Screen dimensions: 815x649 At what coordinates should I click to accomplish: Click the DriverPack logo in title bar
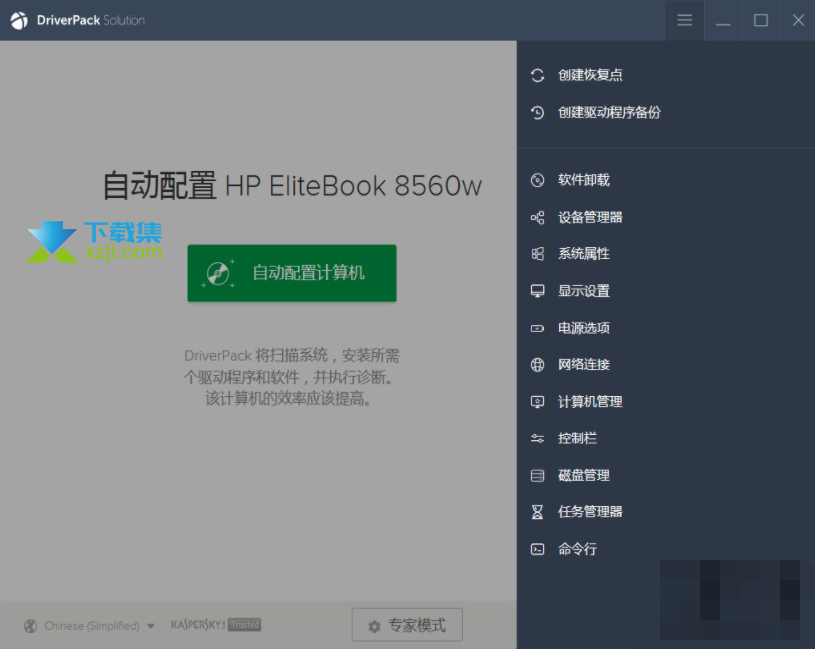coord(19,21)
